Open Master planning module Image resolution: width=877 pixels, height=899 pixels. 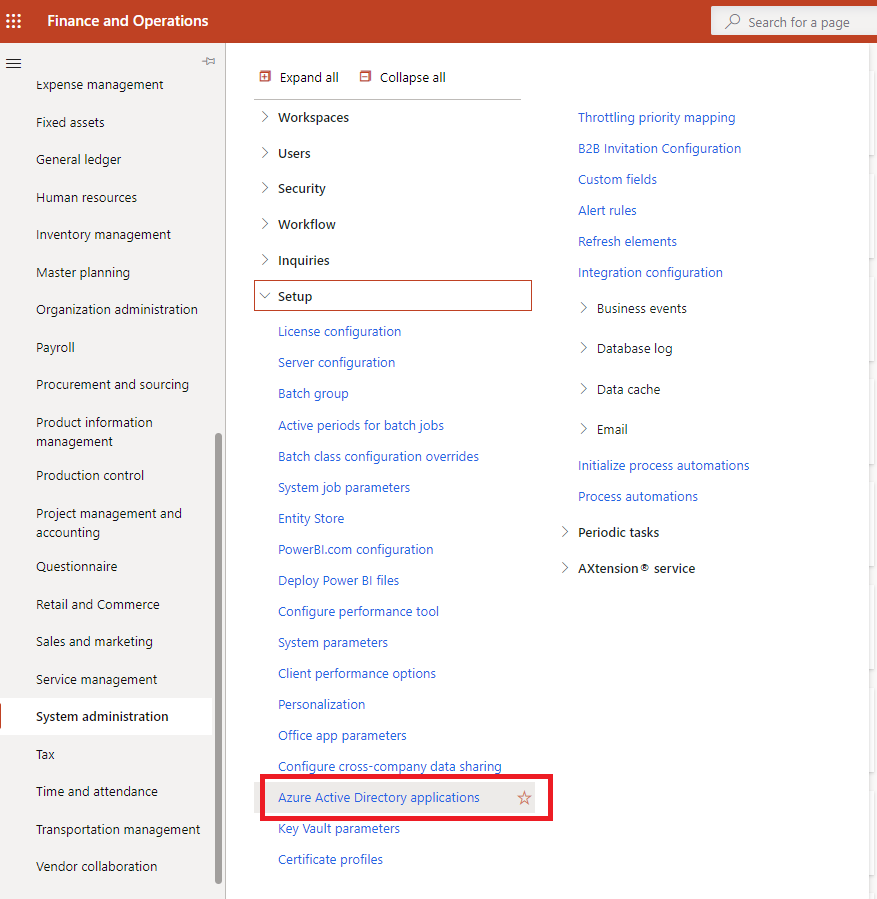(x=83, y=272)
